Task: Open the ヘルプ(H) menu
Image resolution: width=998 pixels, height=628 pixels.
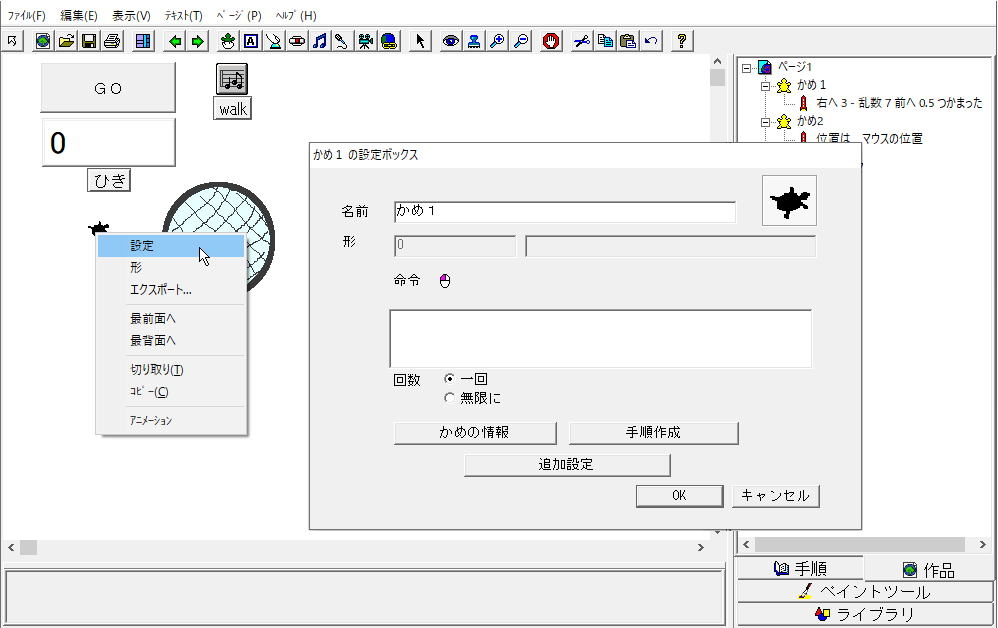Action: tap(296, 15)
